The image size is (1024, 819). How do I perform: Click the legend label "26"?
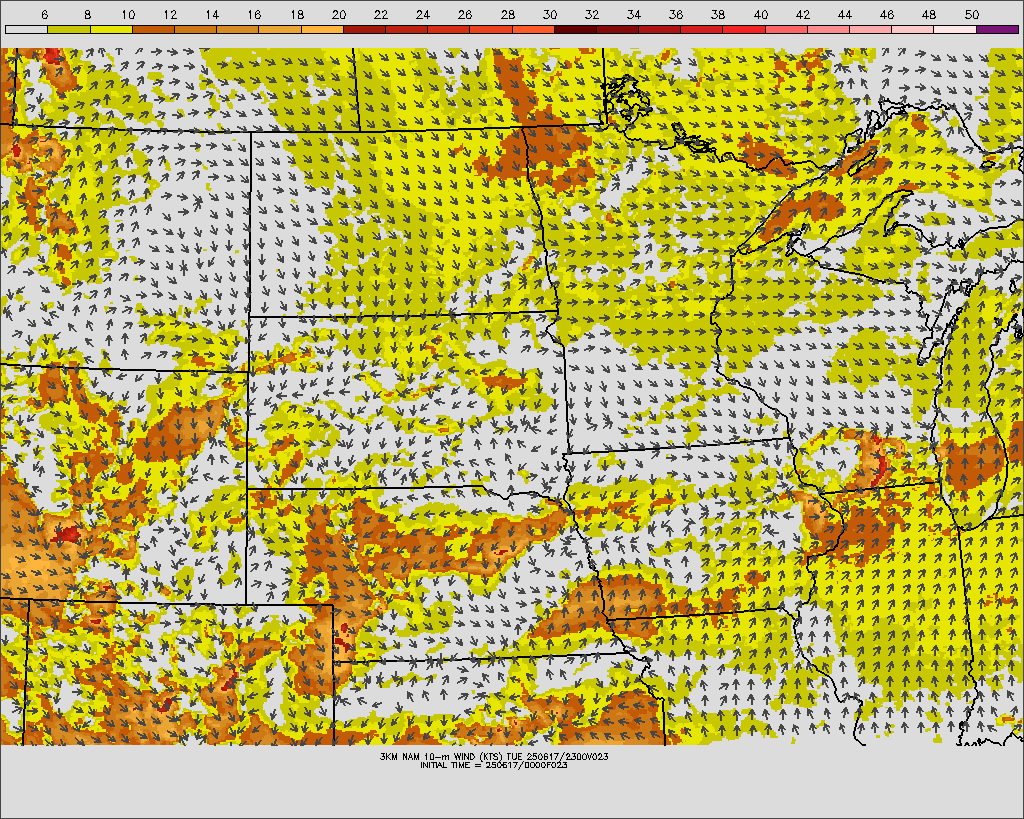[x=465, y=14]
